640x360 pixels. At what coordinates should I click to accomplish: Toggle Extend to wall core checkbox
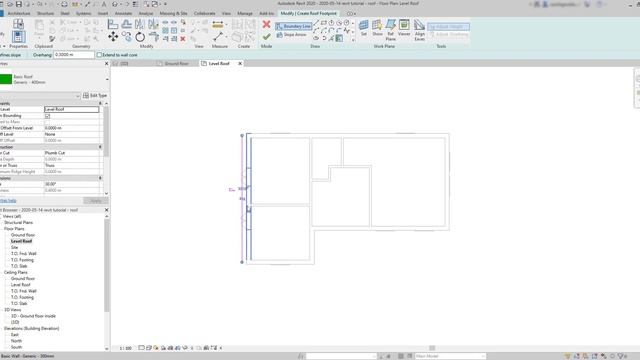pyautogui.click(x=99, y=55)
